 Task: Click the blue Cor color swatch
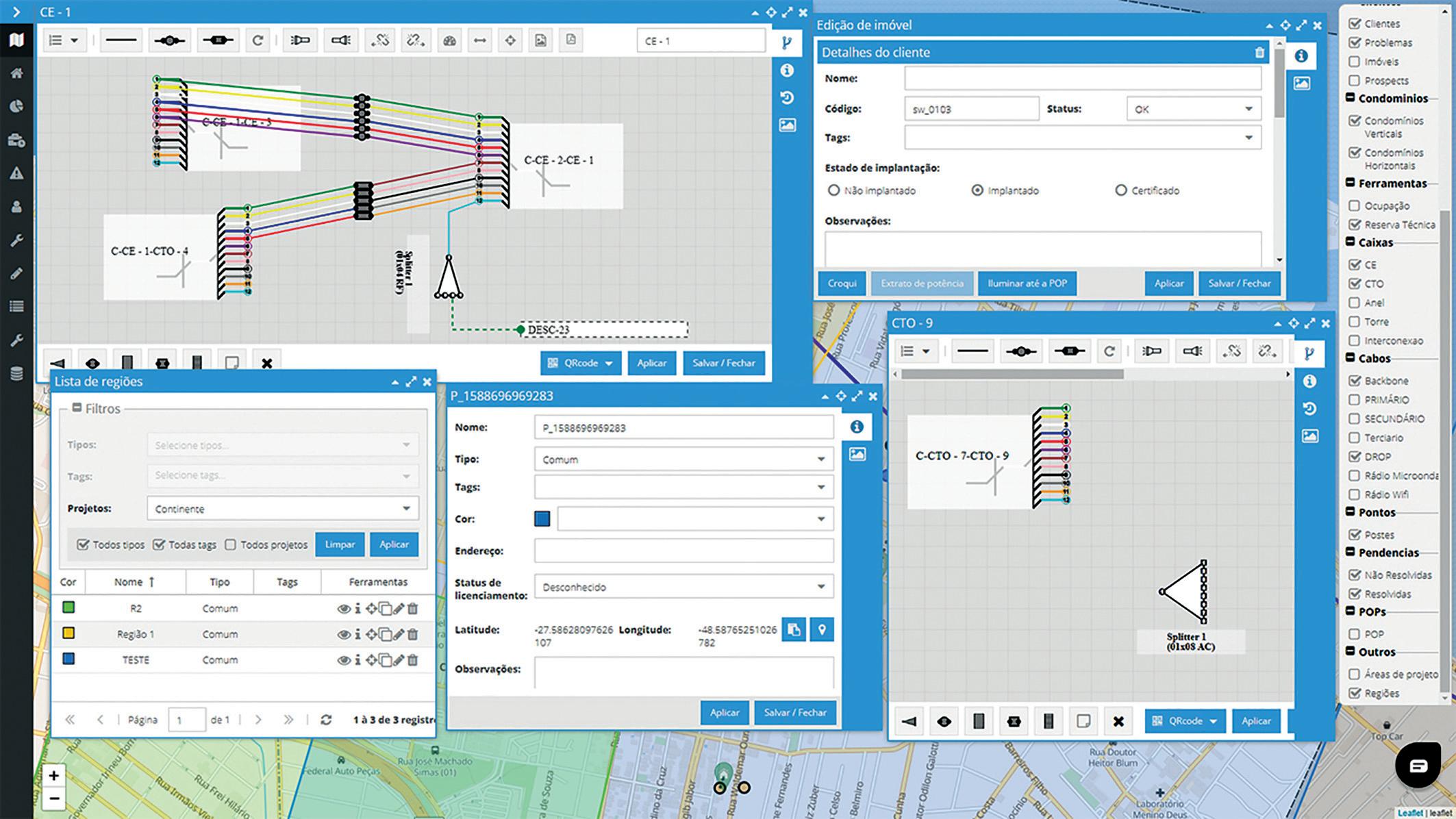coord(542,518)
